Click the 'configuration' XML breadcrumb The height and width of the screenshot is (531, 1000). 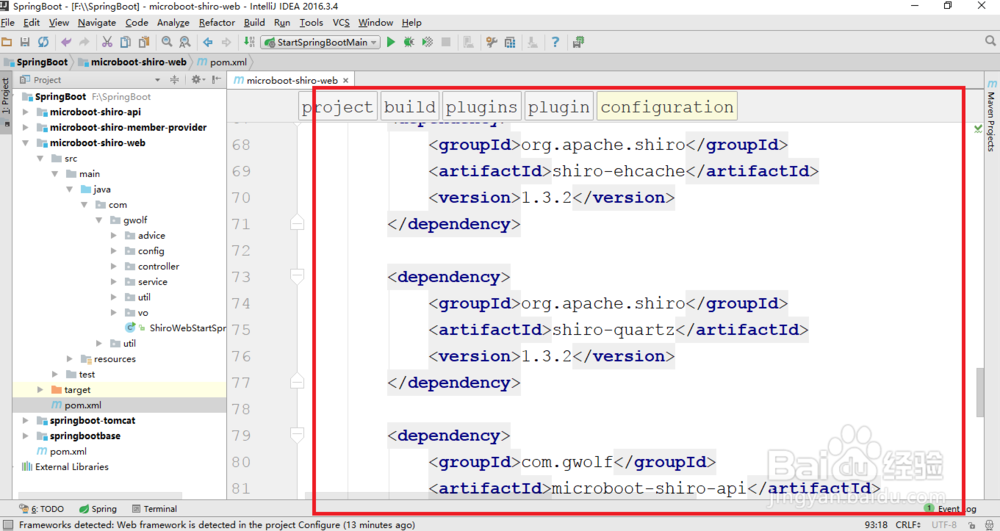(x=667, y=106)
